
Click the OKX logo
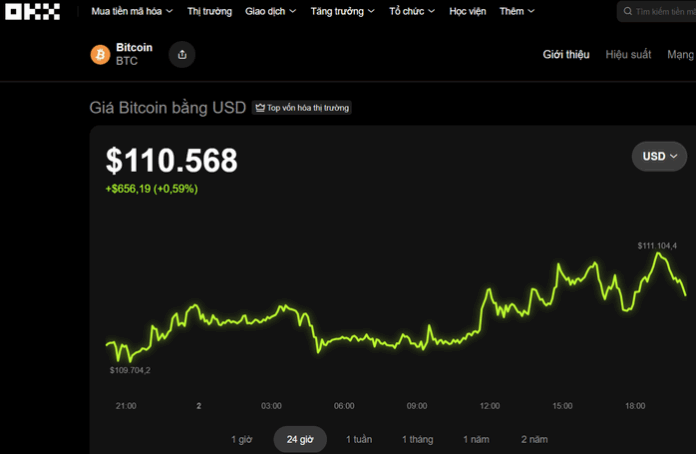tap(33, 12)
